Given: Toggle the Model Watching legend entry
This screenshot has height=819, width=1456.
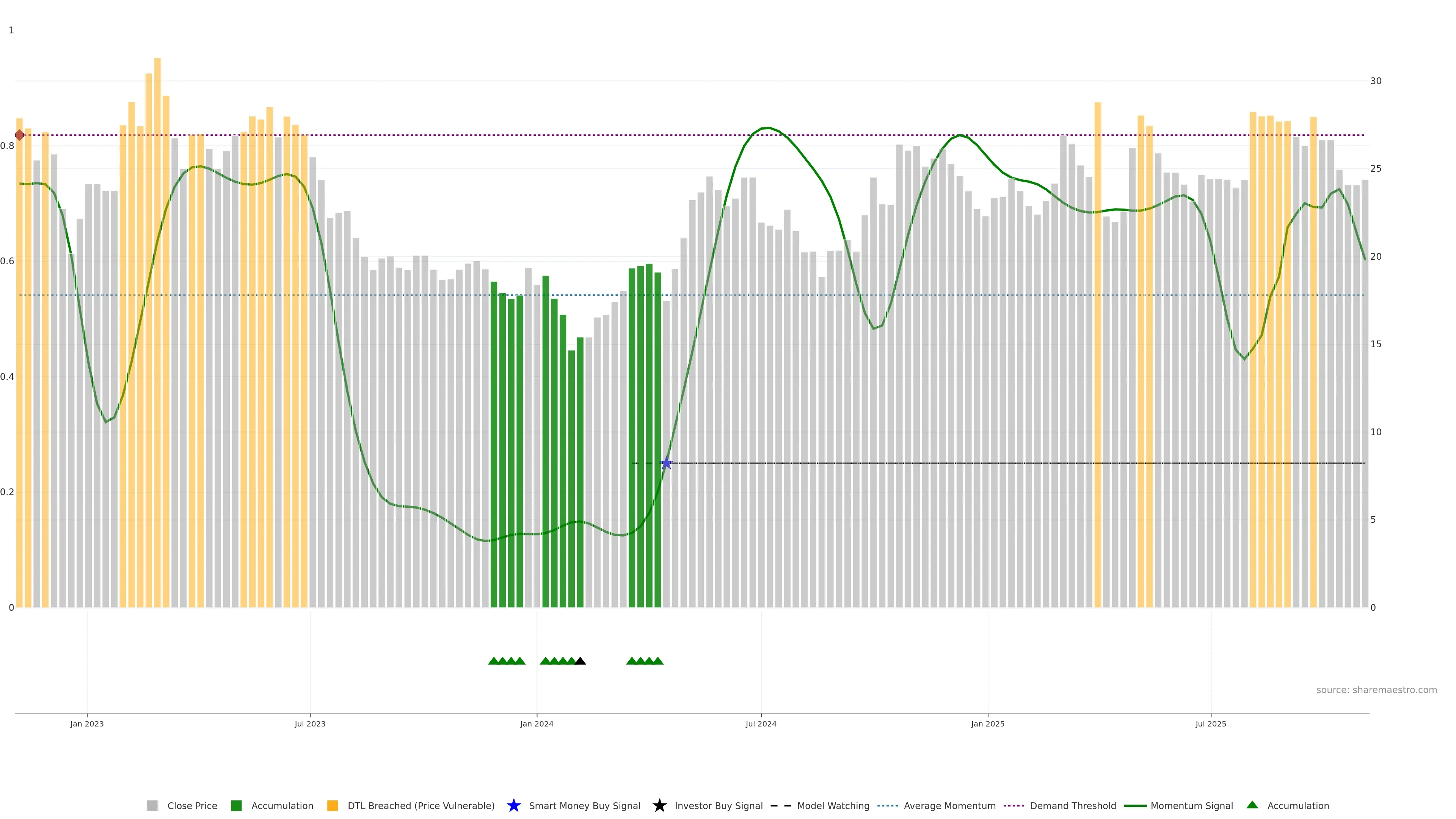Looking at the screenshot, I should pyautogui.click(x=833, y=805).
